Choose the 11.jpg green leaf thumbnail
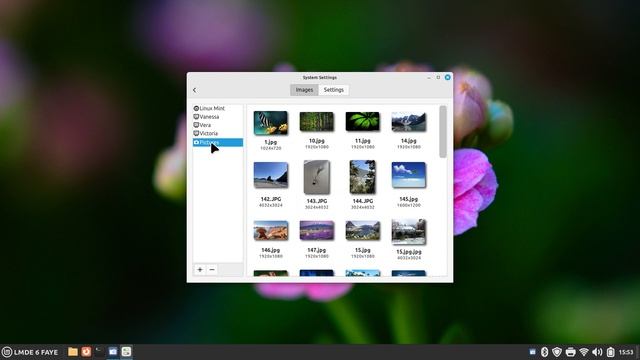640x360 pixels. point(362,122)
